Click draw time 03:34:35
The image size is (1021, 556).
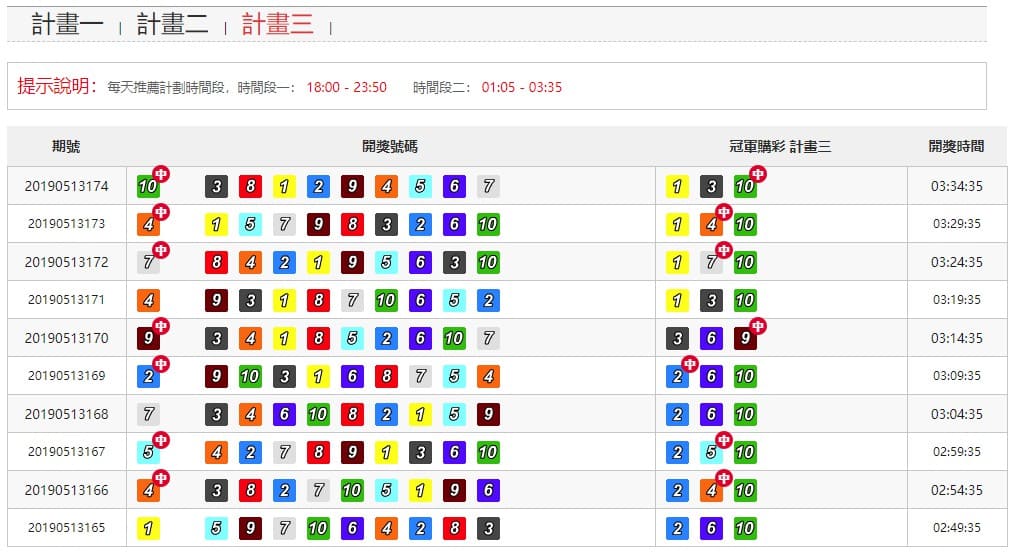957,186
